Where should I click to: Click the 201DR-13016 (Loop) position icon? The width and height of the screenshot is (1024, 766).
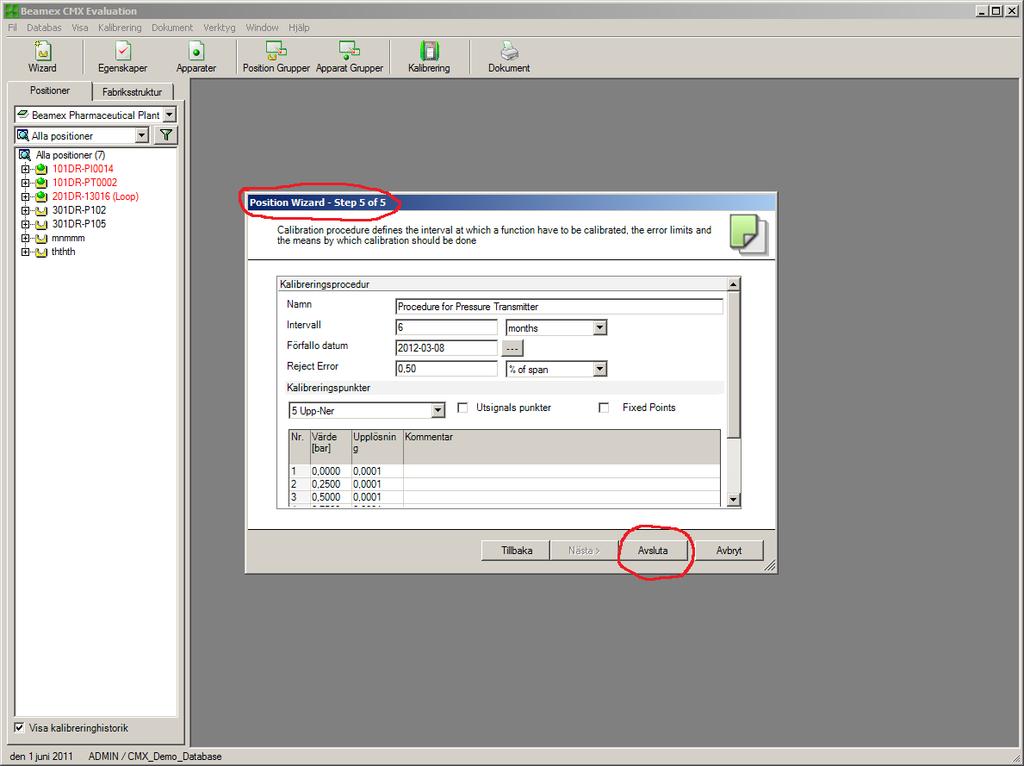point(41,196)
